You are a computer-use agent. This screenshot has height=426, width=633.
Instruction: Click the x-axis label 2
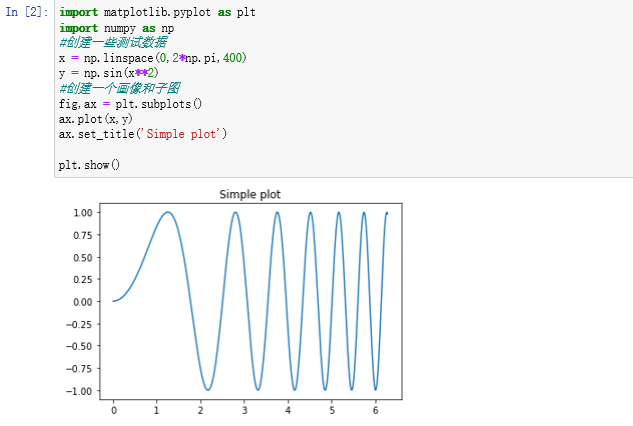[x=201, y=410]
